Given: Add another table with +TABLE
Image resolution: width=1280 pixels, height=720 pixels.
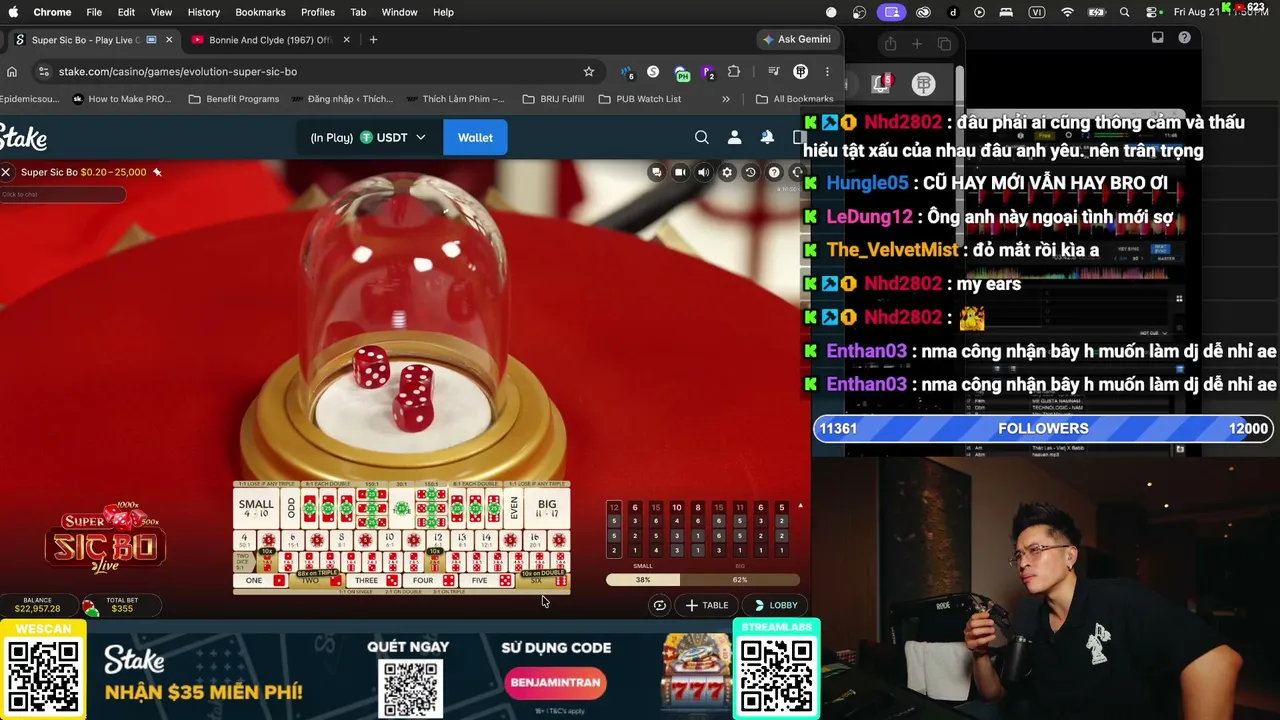Looking at the screenshot, I should [x=706, y=605].
